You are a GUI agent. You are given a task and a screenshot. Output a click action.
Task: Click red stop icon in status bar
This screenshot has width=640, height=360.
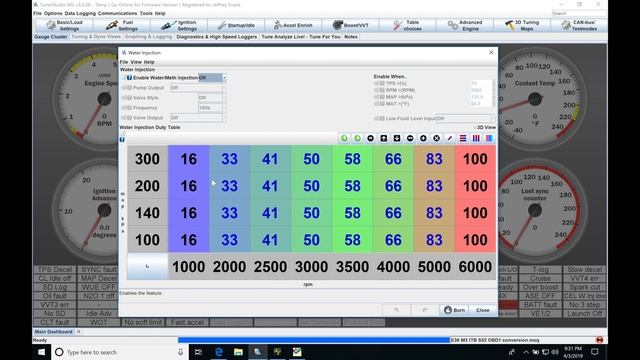point(599,340)
